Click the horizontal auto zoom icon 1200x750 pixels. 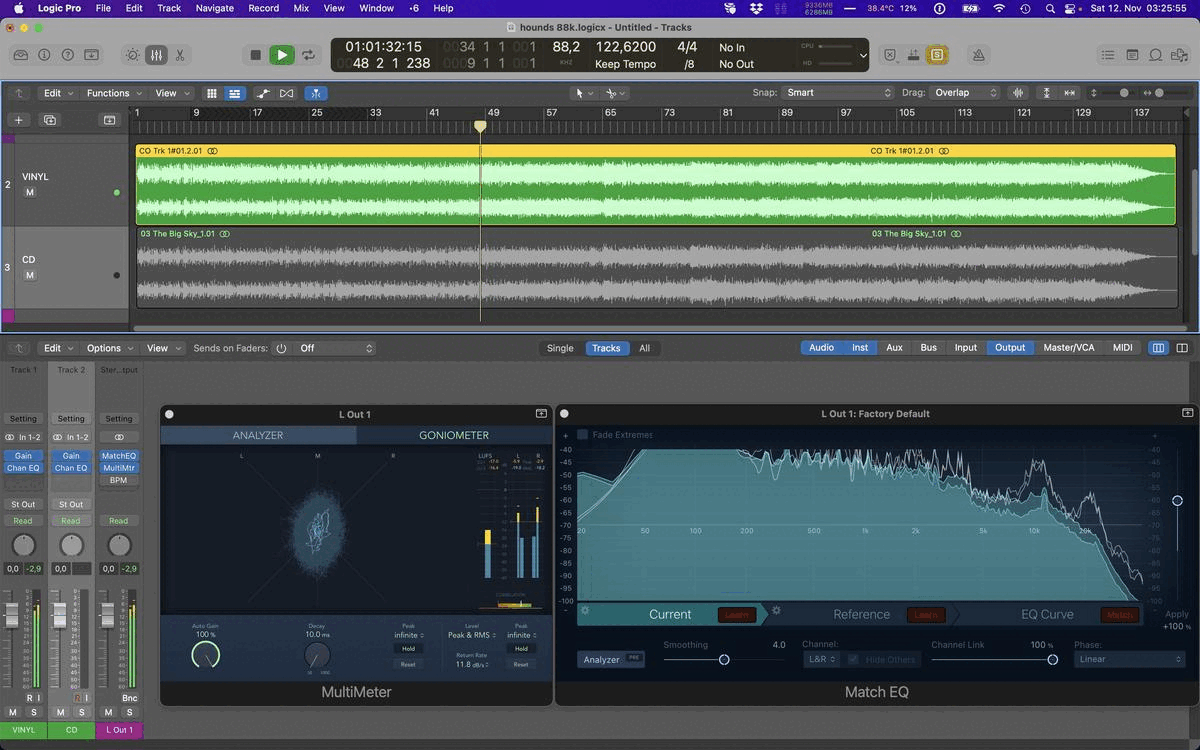tap(1069, 93)
